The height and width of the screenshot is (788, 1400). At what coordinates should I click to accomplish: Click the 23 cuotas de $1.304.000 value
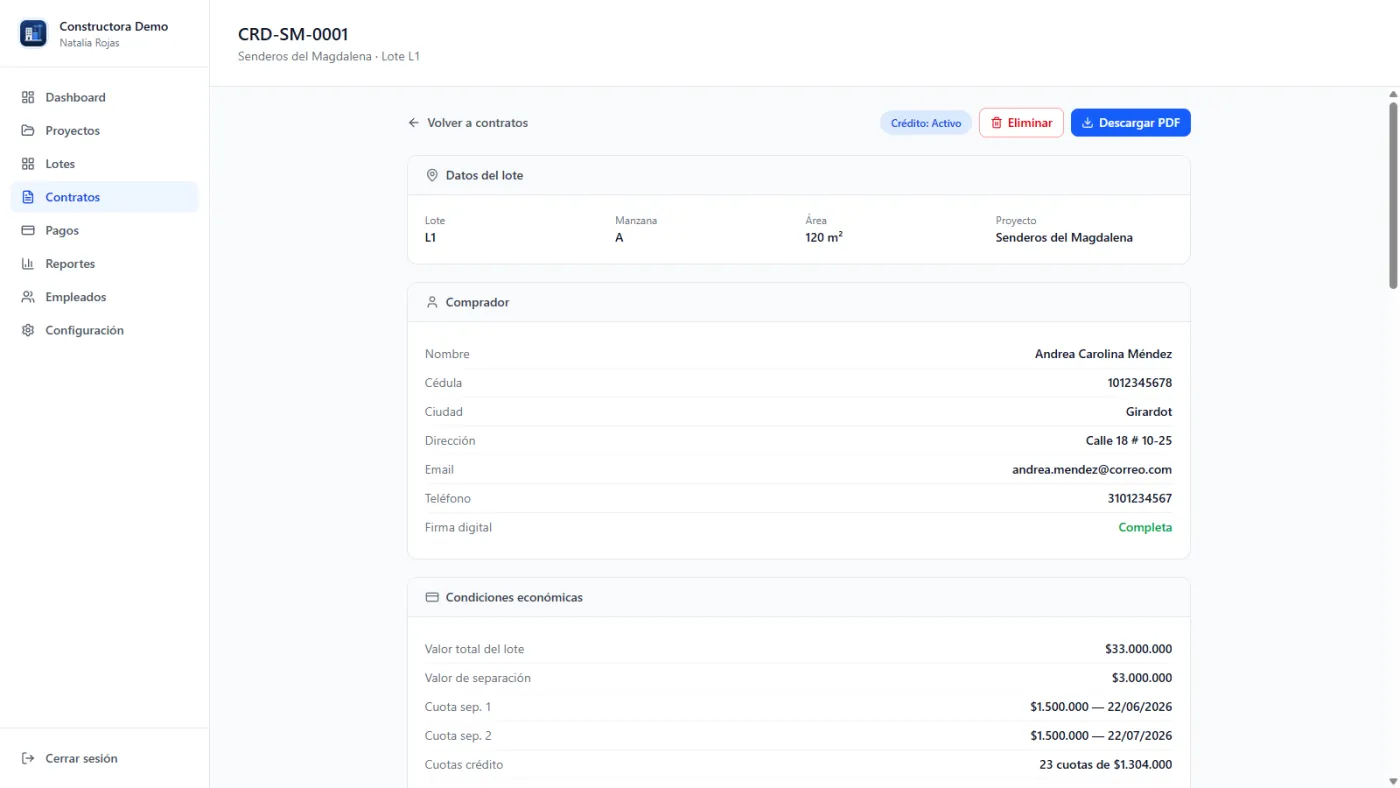[x=1106, y=765]
